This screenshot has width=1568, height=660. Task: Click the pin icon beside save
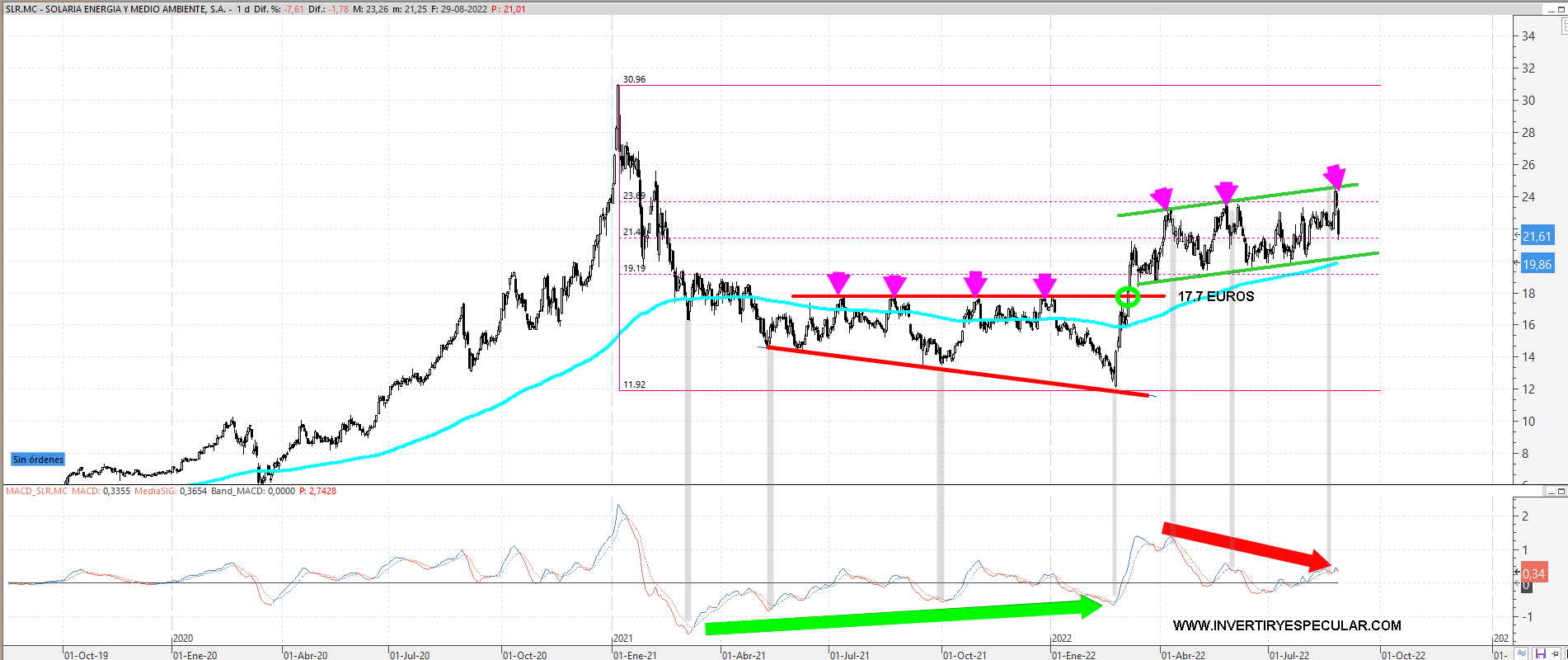click(x=1556, y=653)
